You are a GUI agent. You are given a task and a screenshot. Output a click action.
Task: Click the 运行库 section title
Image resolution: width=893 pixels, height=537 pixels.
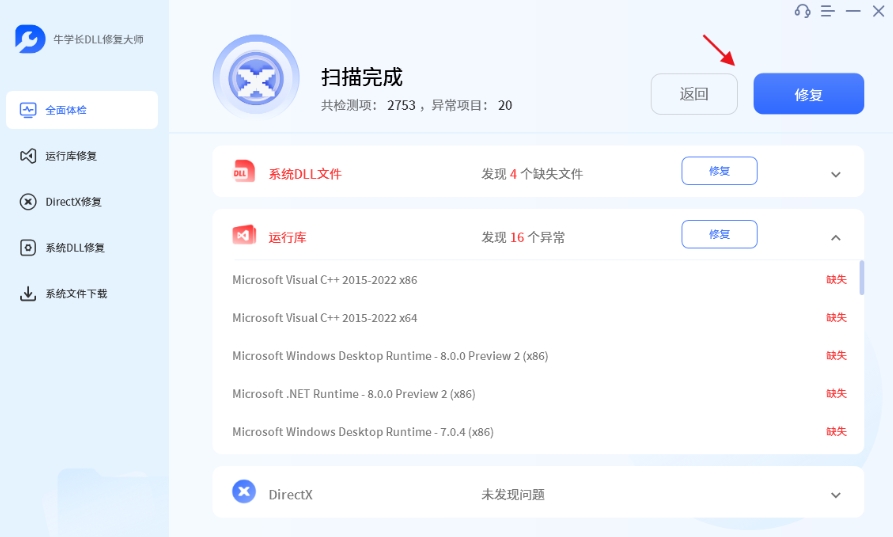pyautogui.click(x=287, y=237)
